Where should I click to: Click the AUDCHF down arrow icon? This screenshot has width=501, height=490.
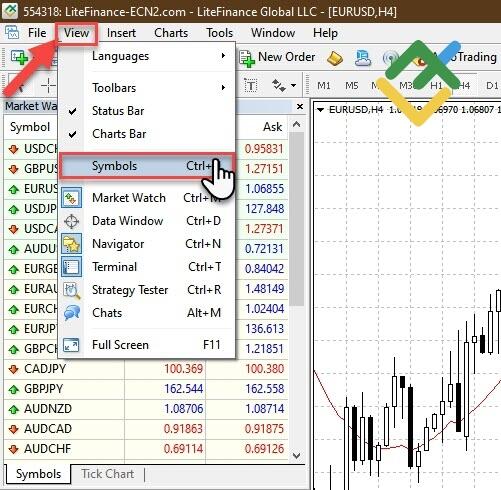pyautogui.click(x=13, y=449)
